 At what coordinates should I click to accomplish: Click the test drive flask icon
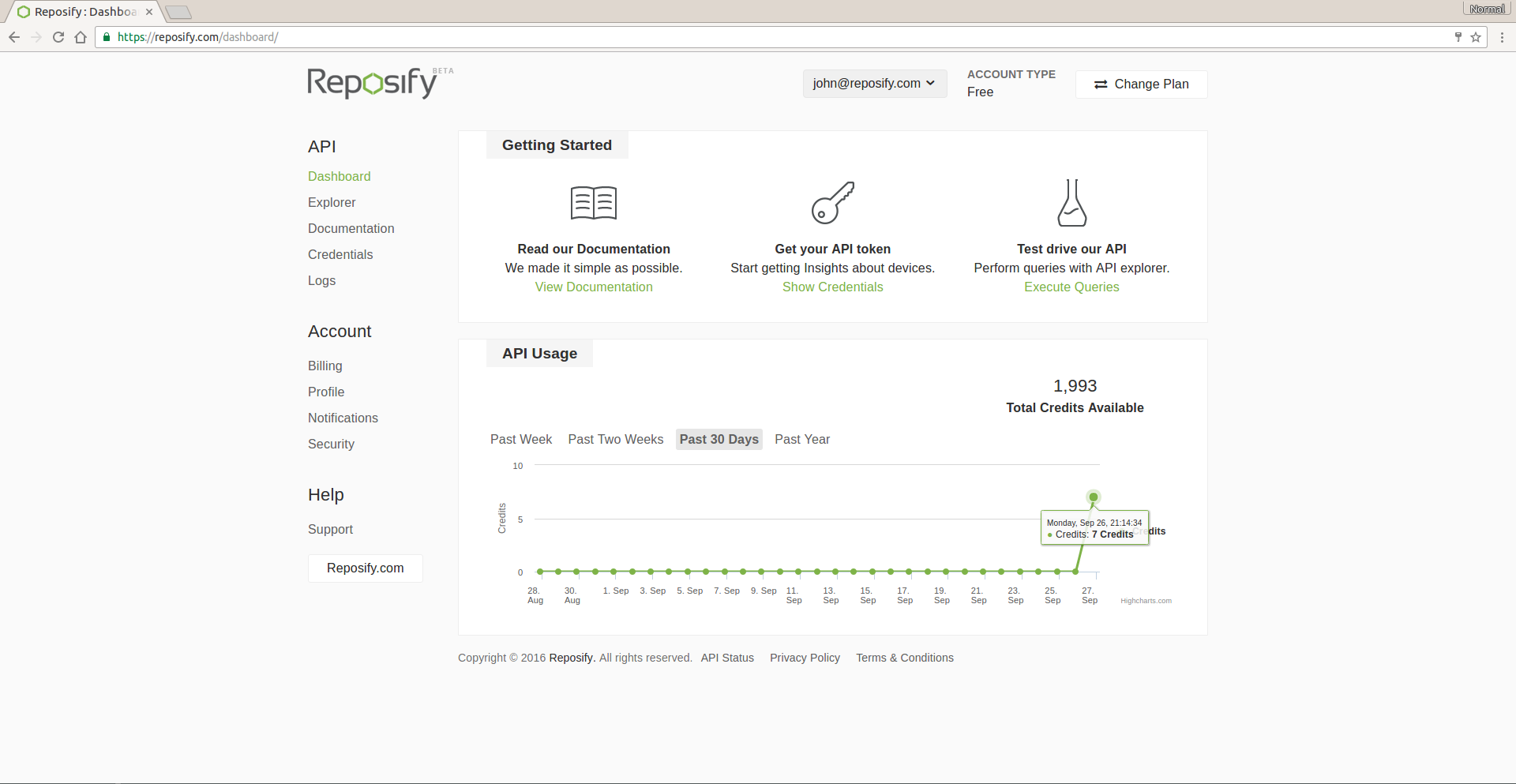click(x=1071, y=203)
